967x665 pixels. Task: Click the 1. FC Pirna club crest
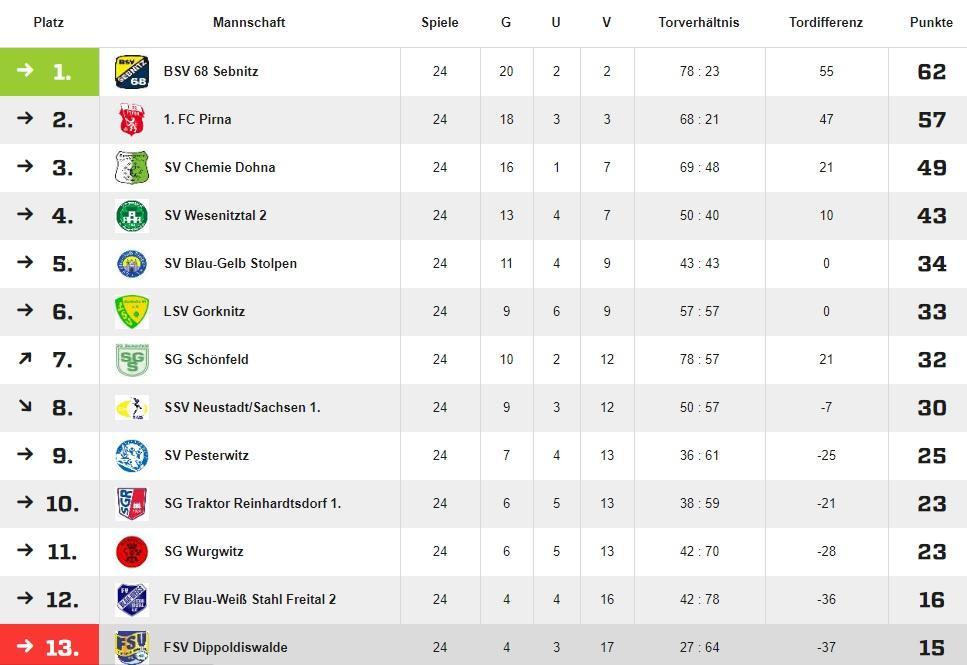pyautogui.click(x=131, y=120)
